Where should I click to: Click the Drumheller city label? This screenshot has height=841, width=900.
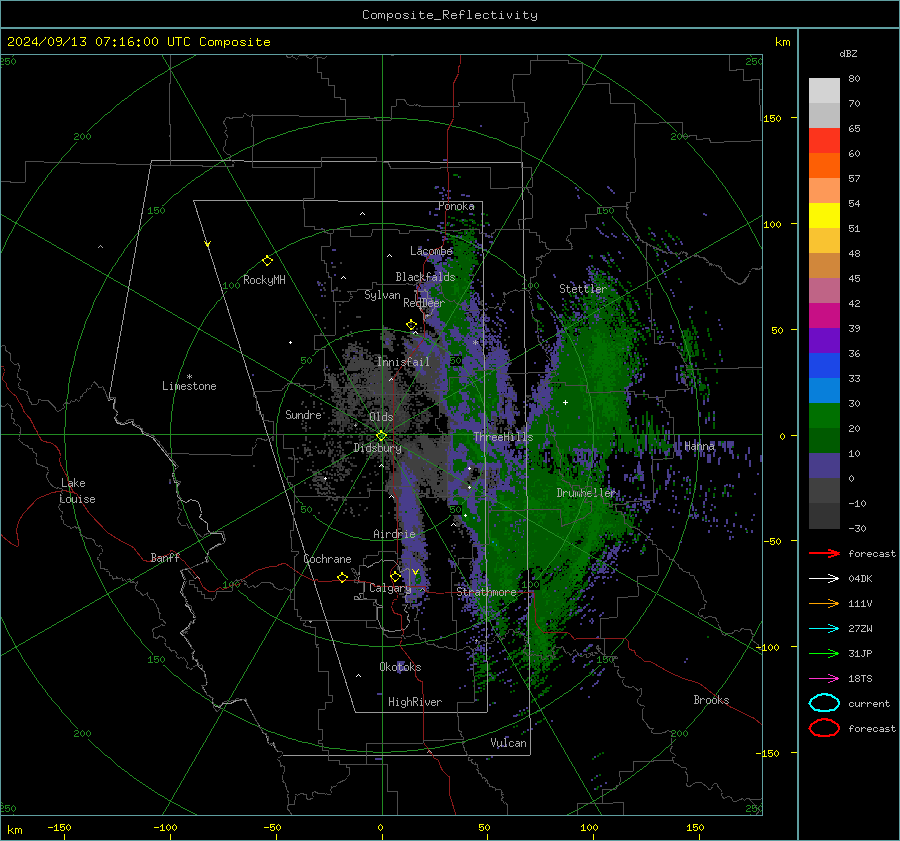pyautogui.click(x=585, y=493)
